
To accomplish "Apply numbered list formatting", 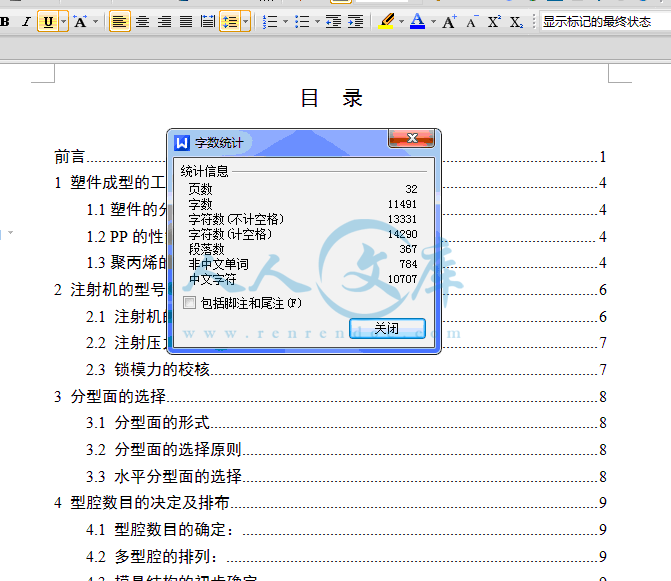I will pos(270,21).
